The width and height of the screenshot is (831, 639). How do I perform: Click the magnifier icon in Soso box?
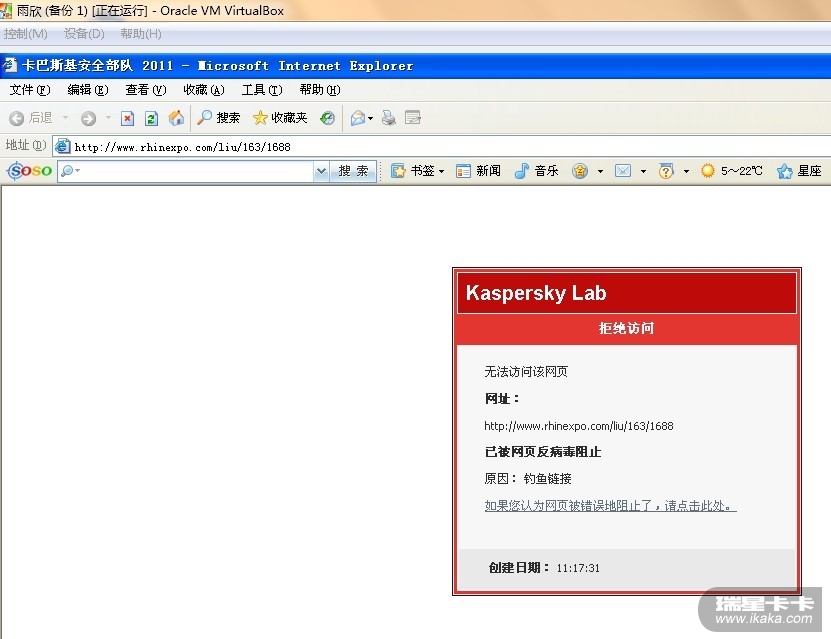(67, 171)
